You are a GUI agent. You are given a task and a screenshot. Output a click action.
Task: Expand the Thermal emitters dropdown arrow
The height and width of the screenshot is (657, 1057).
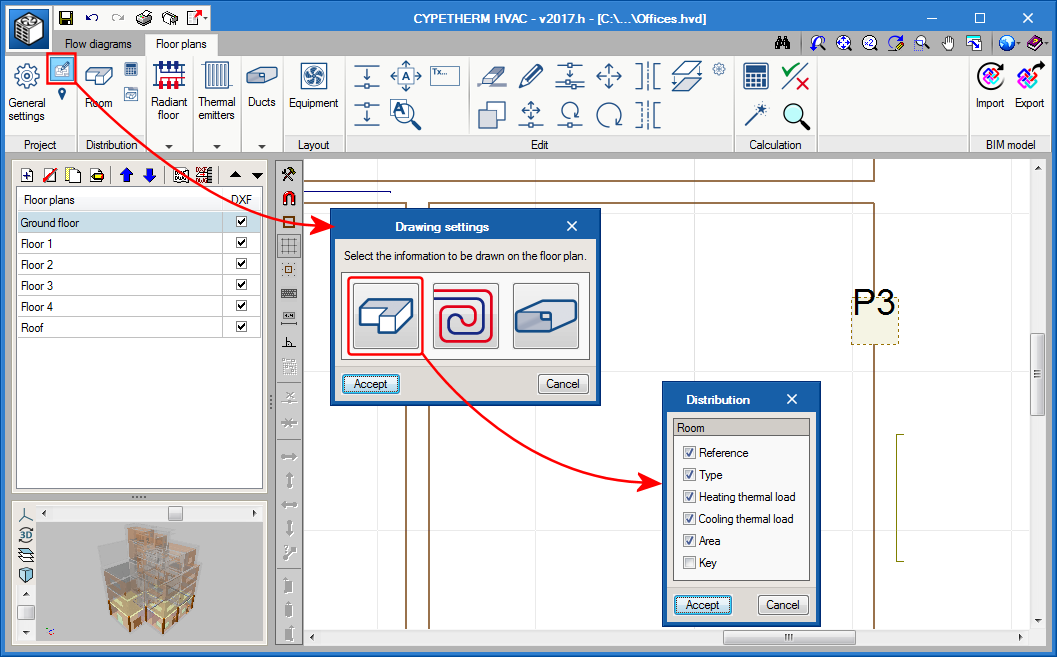coord(216,146)
